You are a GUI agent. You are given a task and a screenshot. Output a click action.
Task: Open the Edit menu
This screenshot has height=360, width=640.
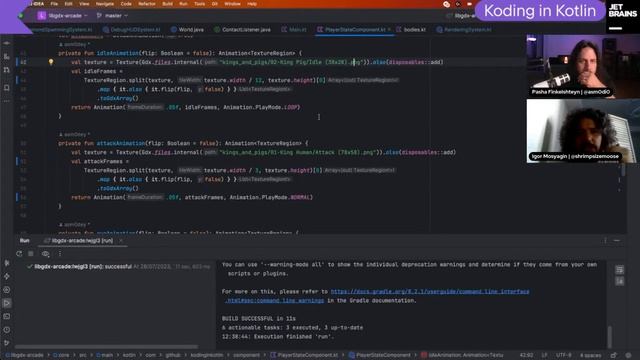[x=69, y=4]
